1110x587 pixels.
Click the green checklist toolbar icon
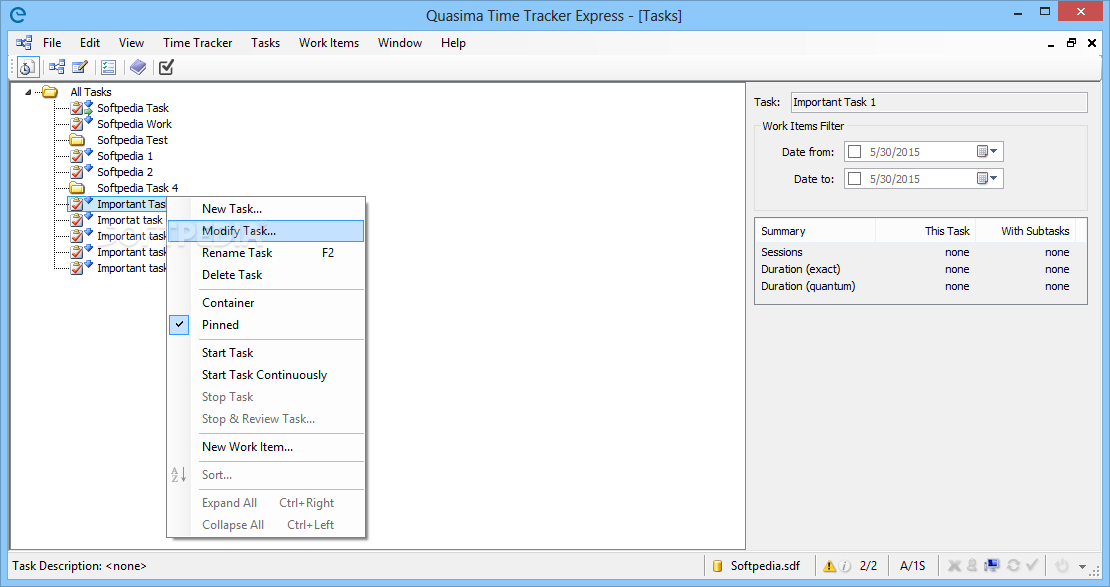108,67
